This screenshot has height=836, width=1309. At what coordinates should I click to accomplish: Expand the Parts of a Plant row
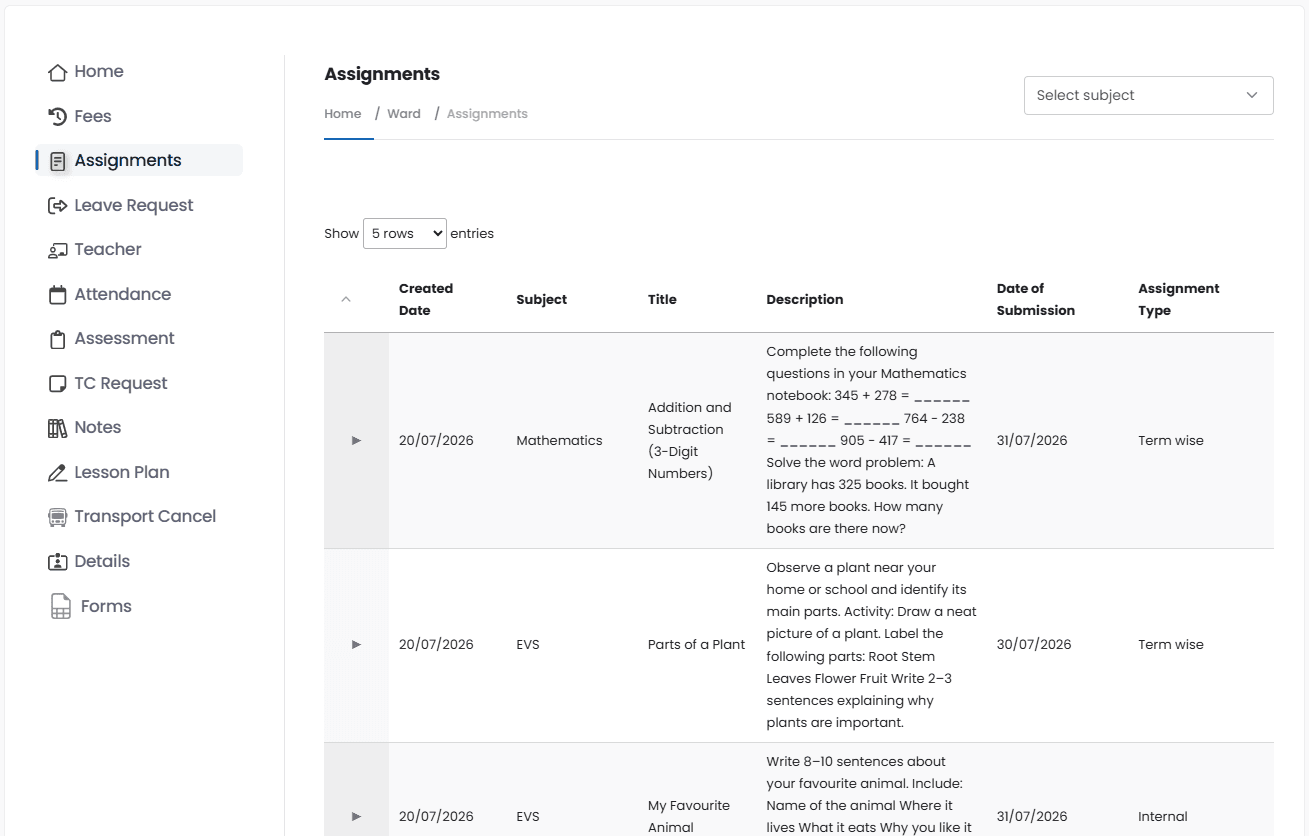(356, 644)
